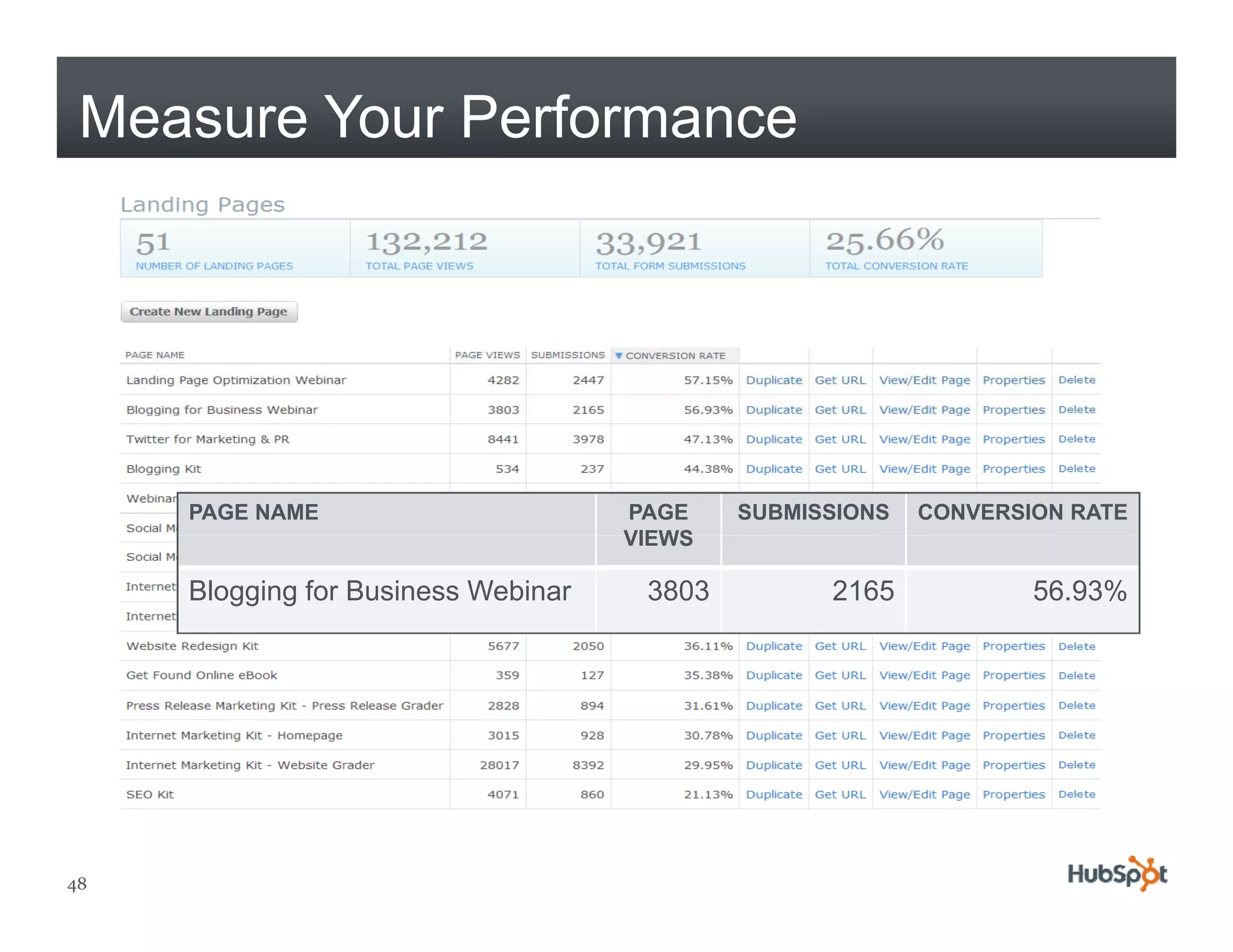Screen dimensions: 1233x952
Task: Delete Internet Marketing Kit - Website Grader
Action: click(x=1076, y=765)
